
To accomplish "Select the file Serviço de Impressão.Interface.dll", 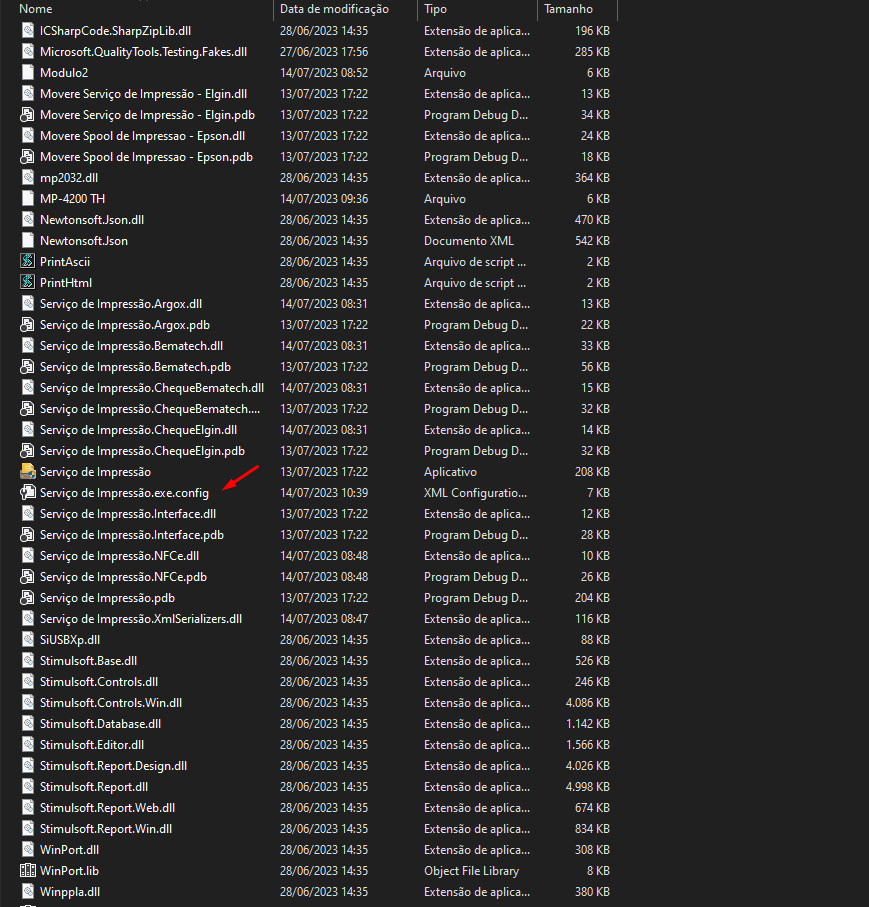I will pos(128,514).
